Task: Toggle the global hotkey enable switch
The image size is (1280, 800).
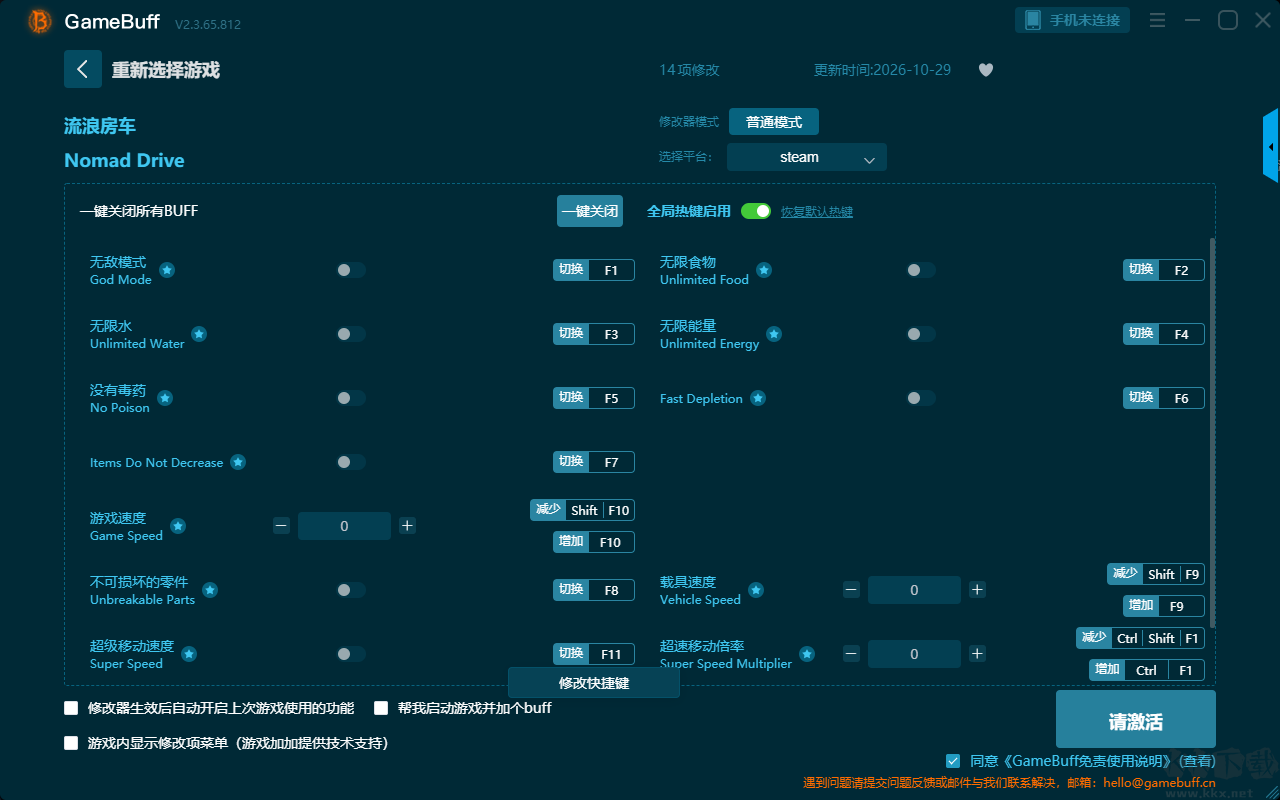Action: 756,211
